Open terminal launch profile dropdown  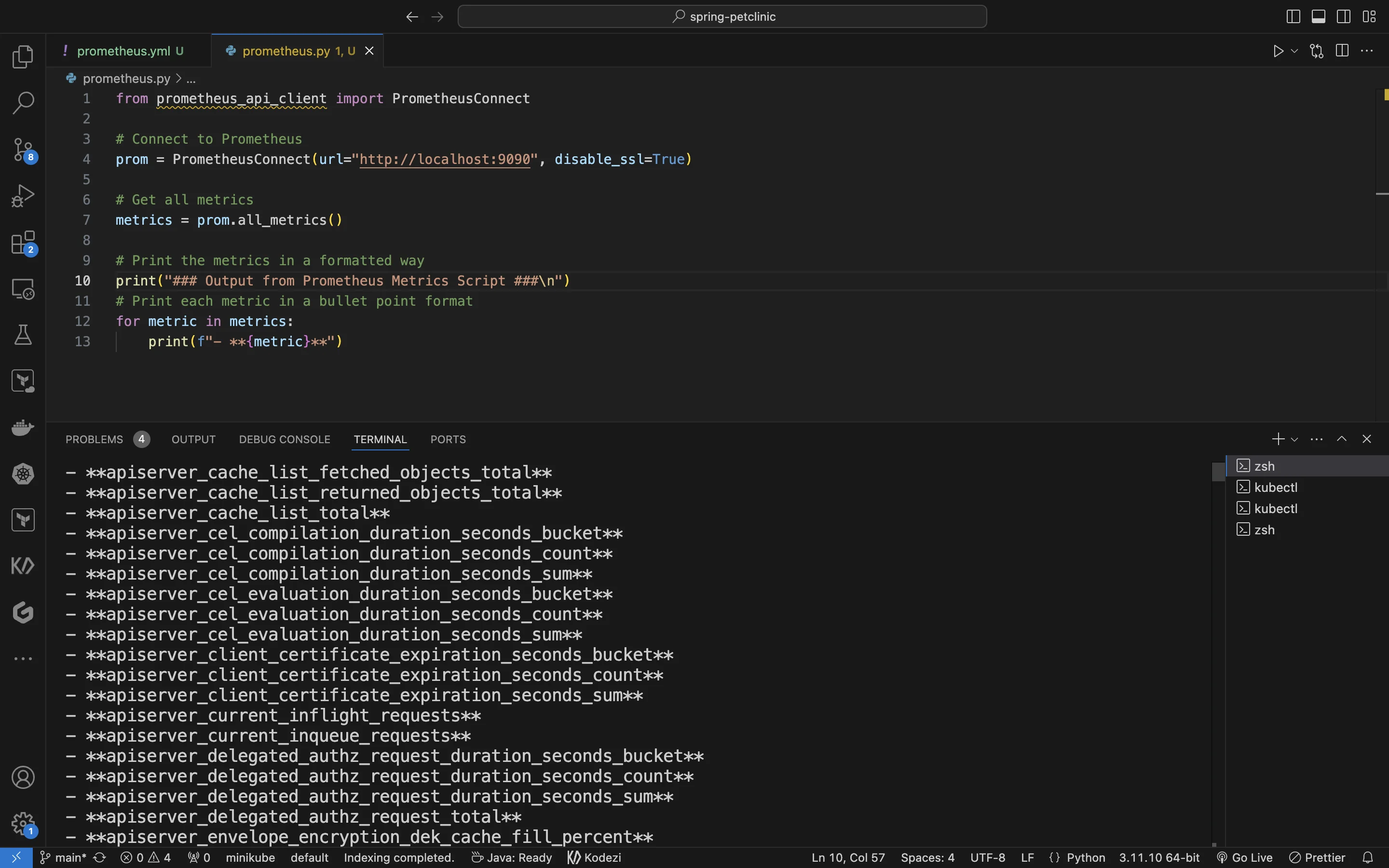click(x=1294, y=439)
